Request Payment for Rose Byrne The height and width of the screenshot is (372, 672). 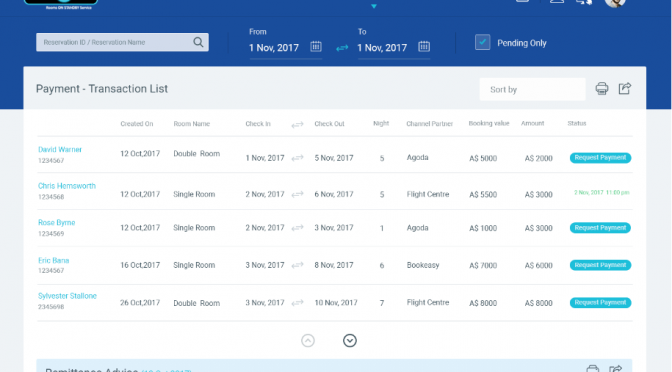(x=600, y=228)
